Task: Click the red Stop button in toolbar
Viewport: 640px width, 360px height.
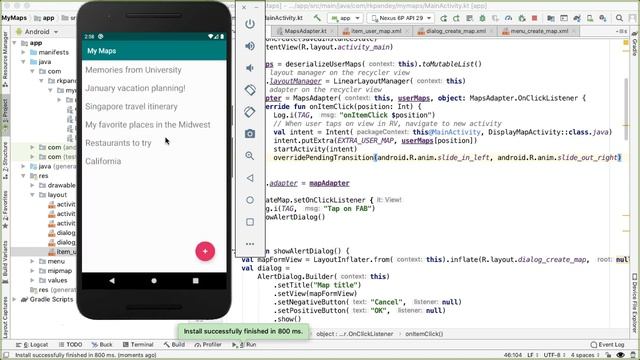Action: [x=534, y=18]
